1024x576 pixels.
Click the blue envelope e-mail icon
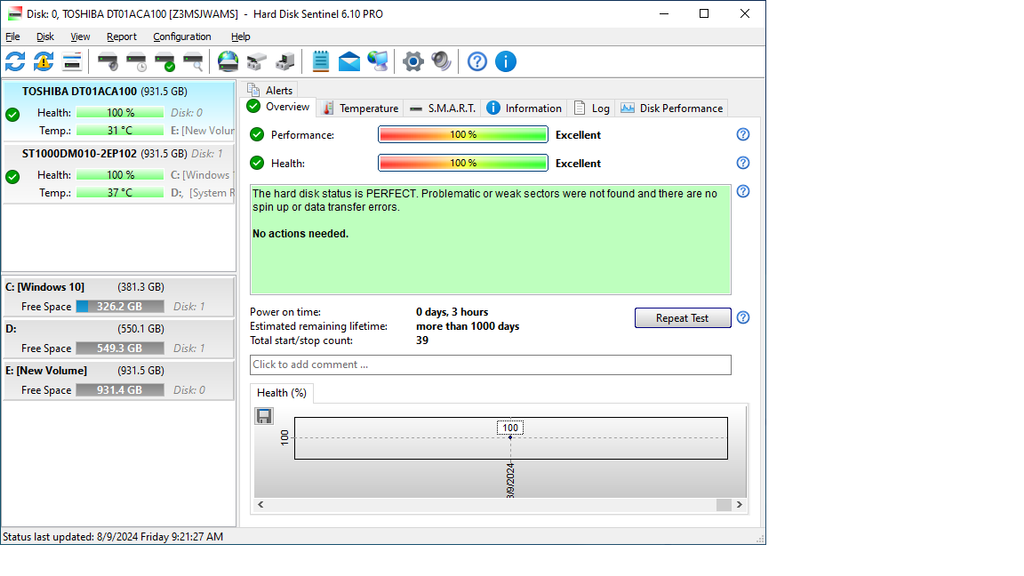point(349,62)
